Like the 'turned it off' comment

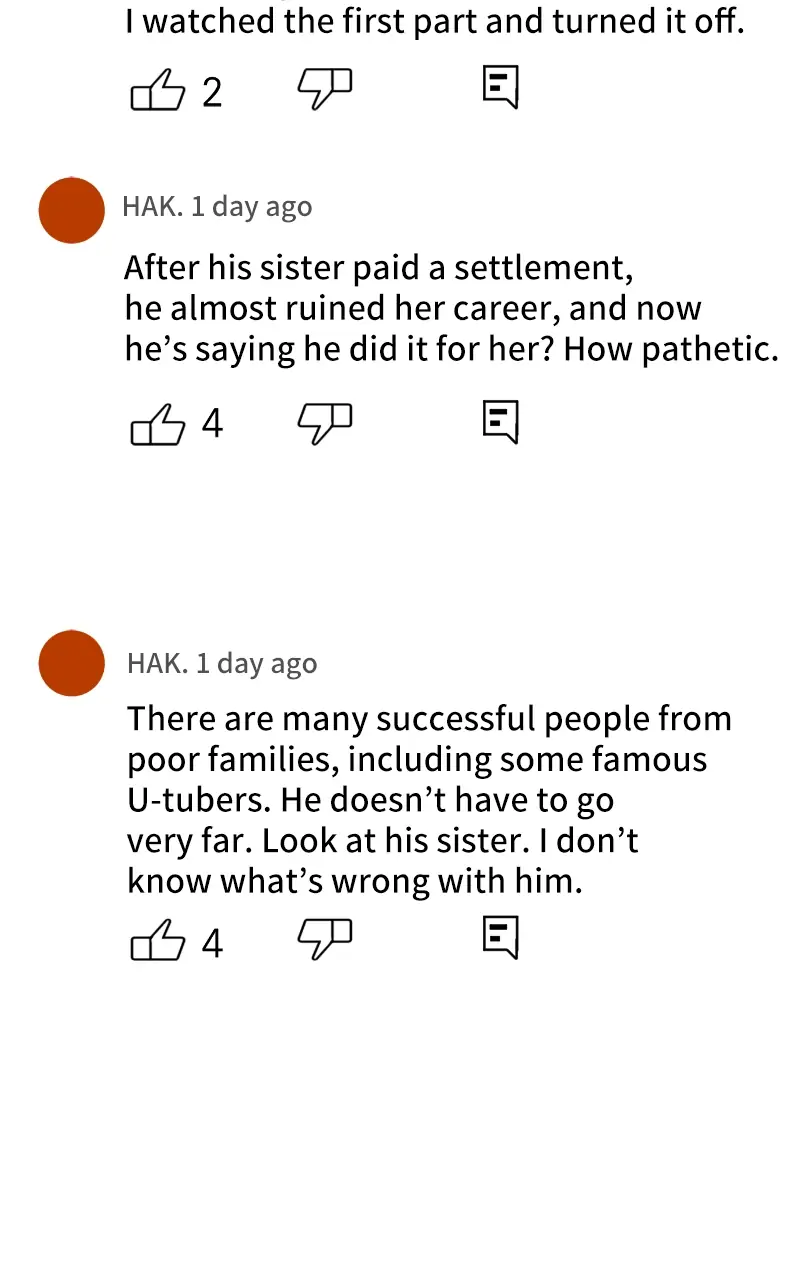(x=158, y=91)
